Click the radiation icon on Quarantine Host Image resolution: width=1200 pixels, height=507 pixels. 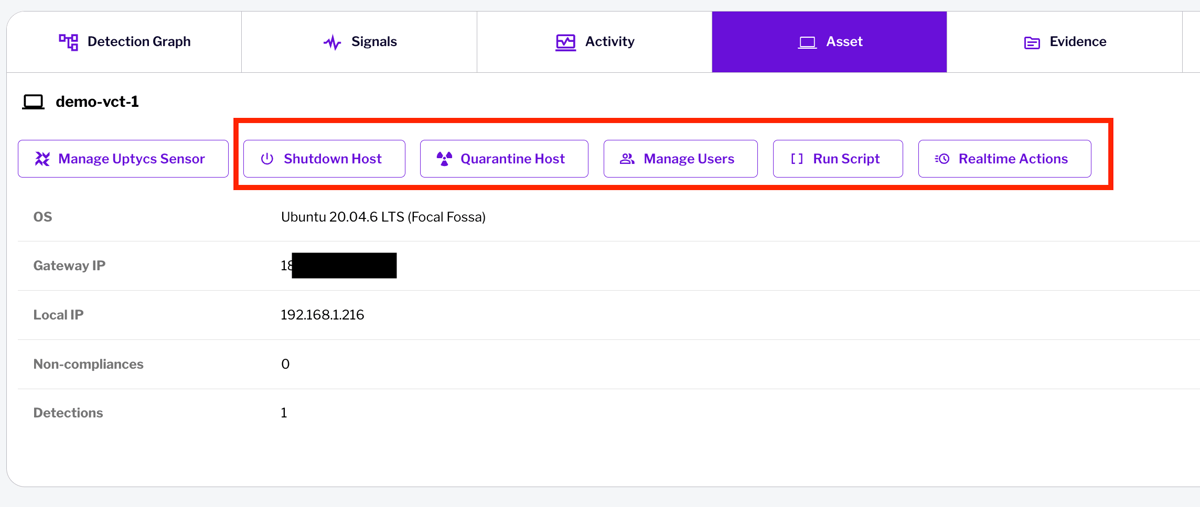coord(445,159)
